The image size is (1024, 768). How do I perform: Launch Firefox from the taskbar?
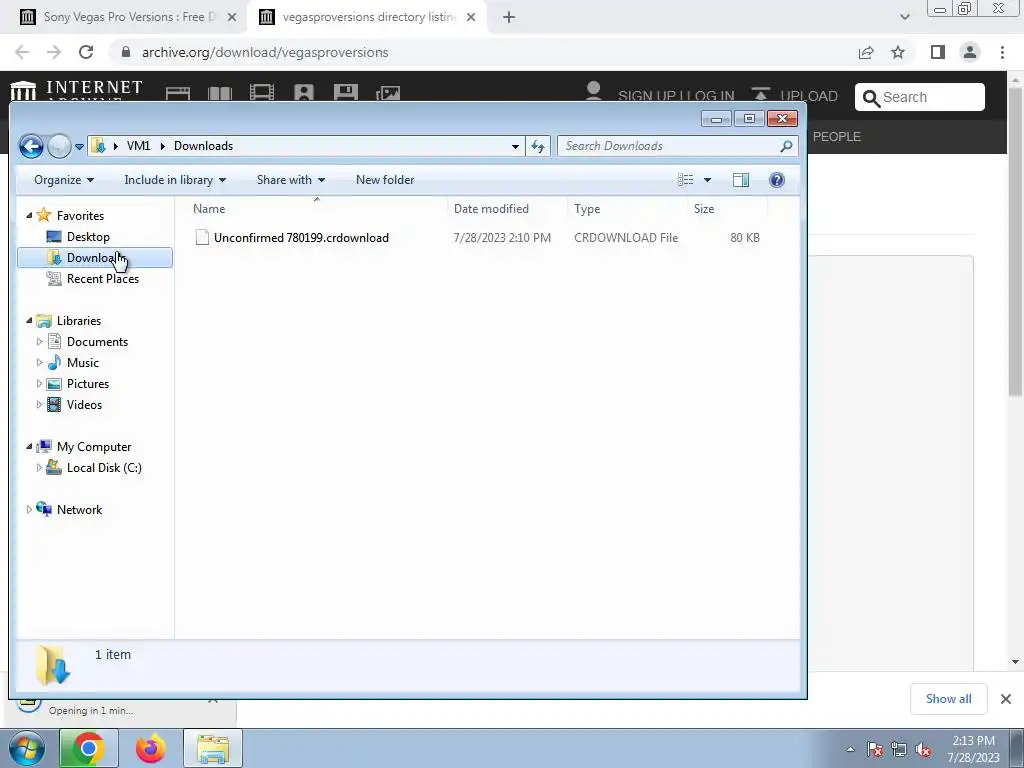[150, 748]
